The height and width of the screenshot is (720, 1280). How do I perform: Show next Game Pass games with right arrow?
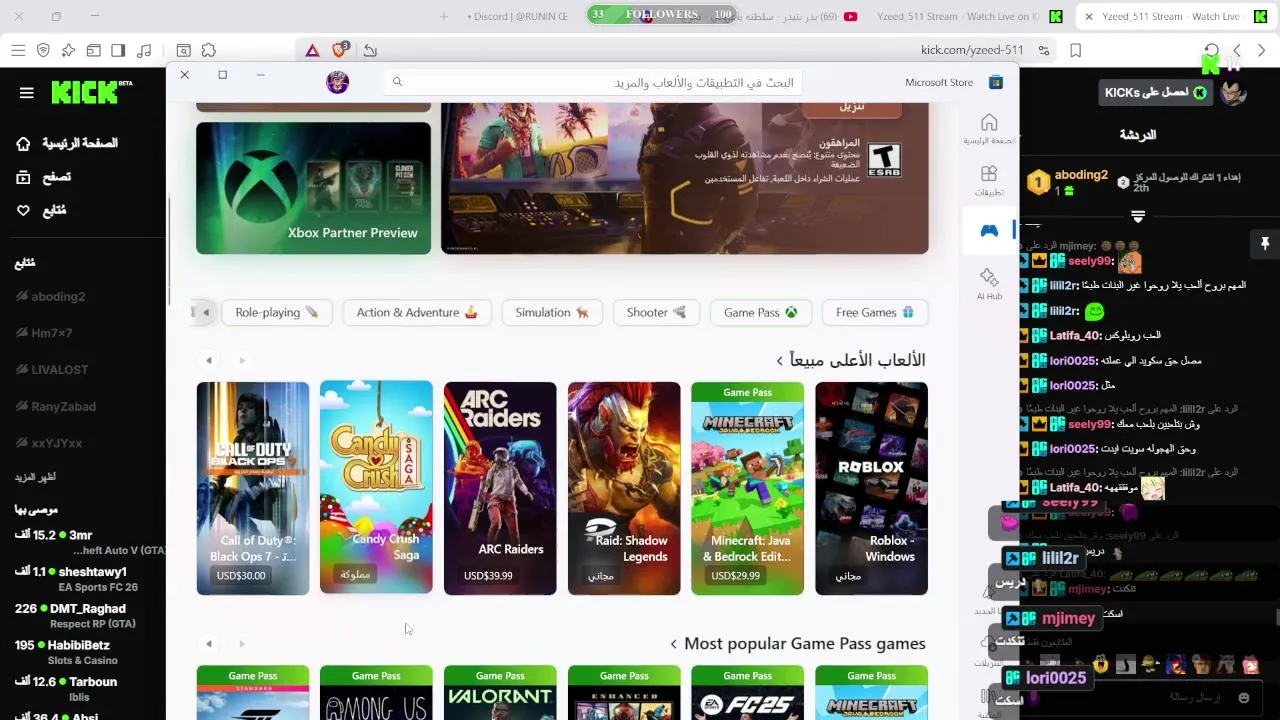(x=242, y=644)
